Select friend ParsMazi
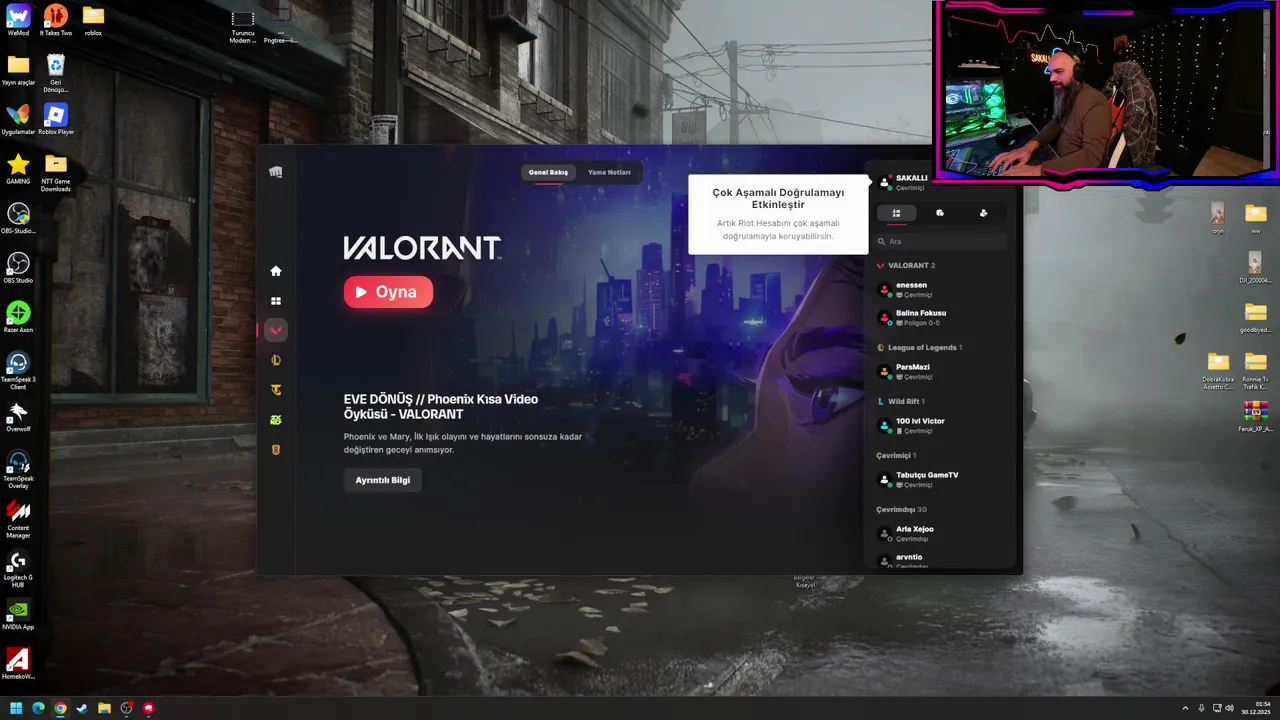This screenshot has height=720, width=1280. tap(941, 372)
